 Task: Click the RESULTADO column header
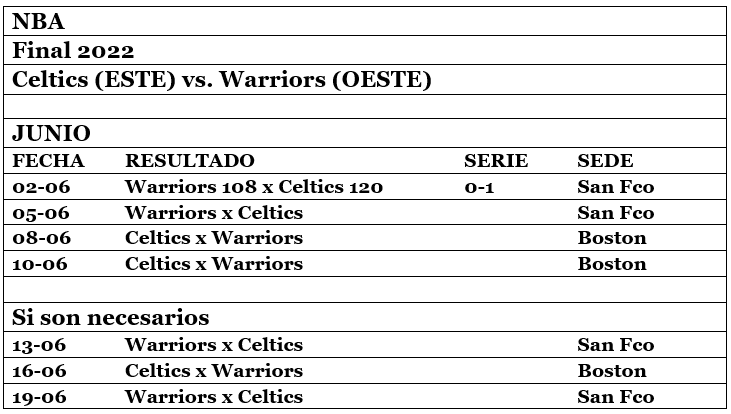[x=189, y=161]
